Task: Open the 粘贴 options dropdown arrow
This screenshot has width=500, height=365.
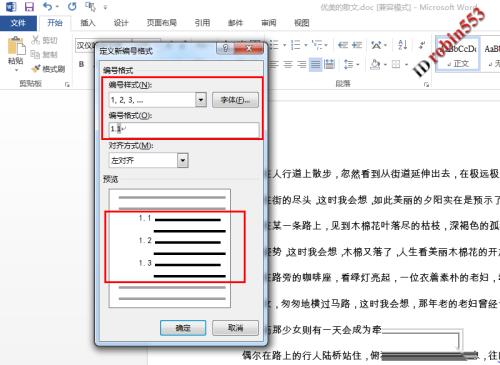Action: [x=16, y=70]
